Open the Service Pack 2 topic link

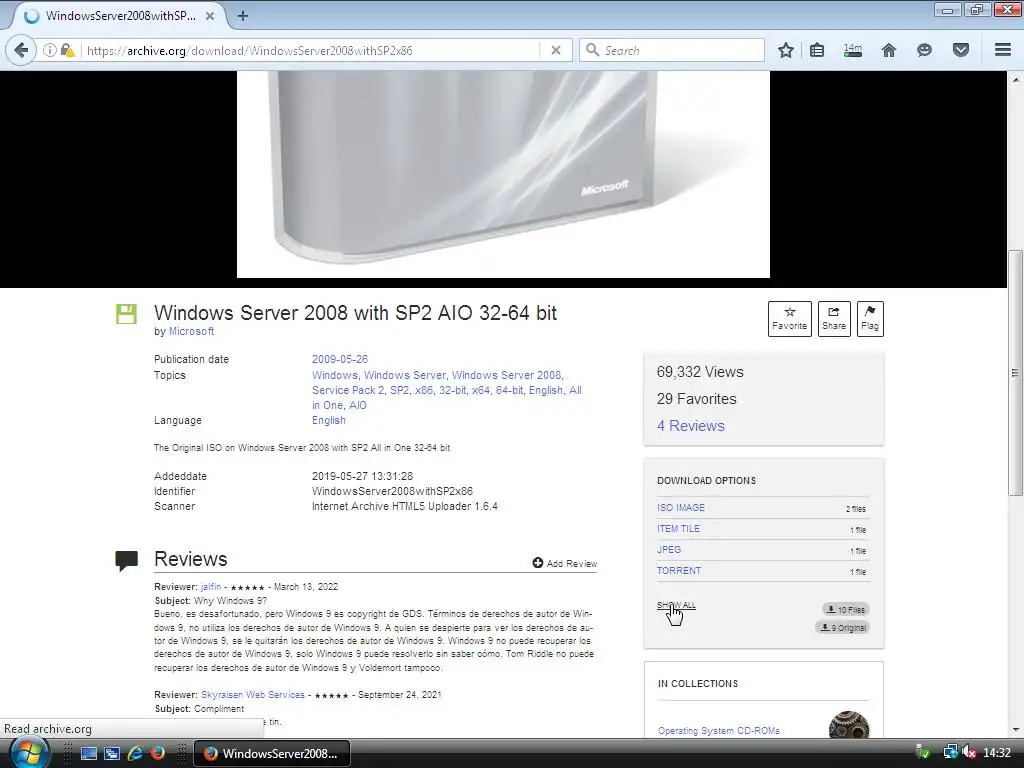(x=348, y=390)
